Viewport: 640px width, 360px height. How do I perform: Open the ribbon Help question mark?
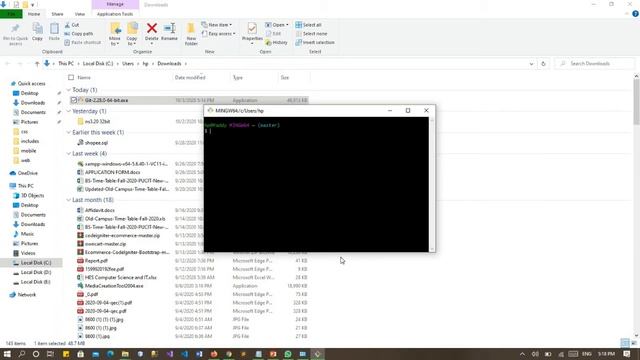pos(635,14)
